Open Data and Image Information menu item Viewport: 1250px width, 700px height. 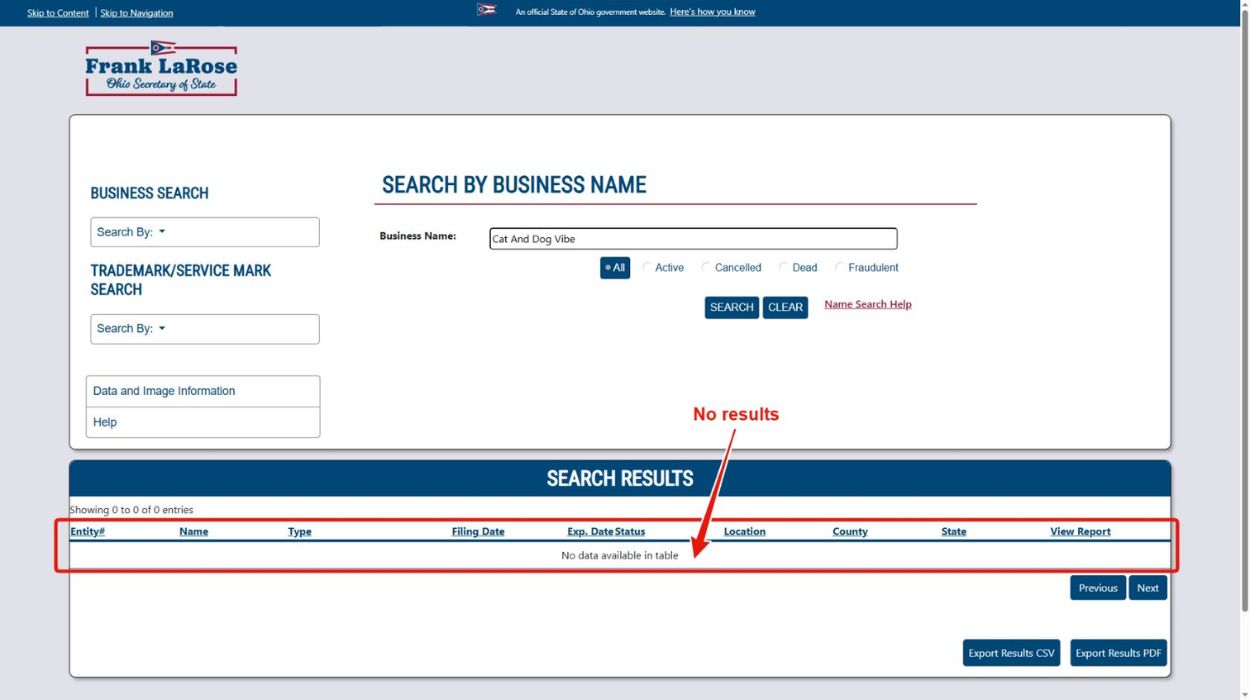coord(203,391)
